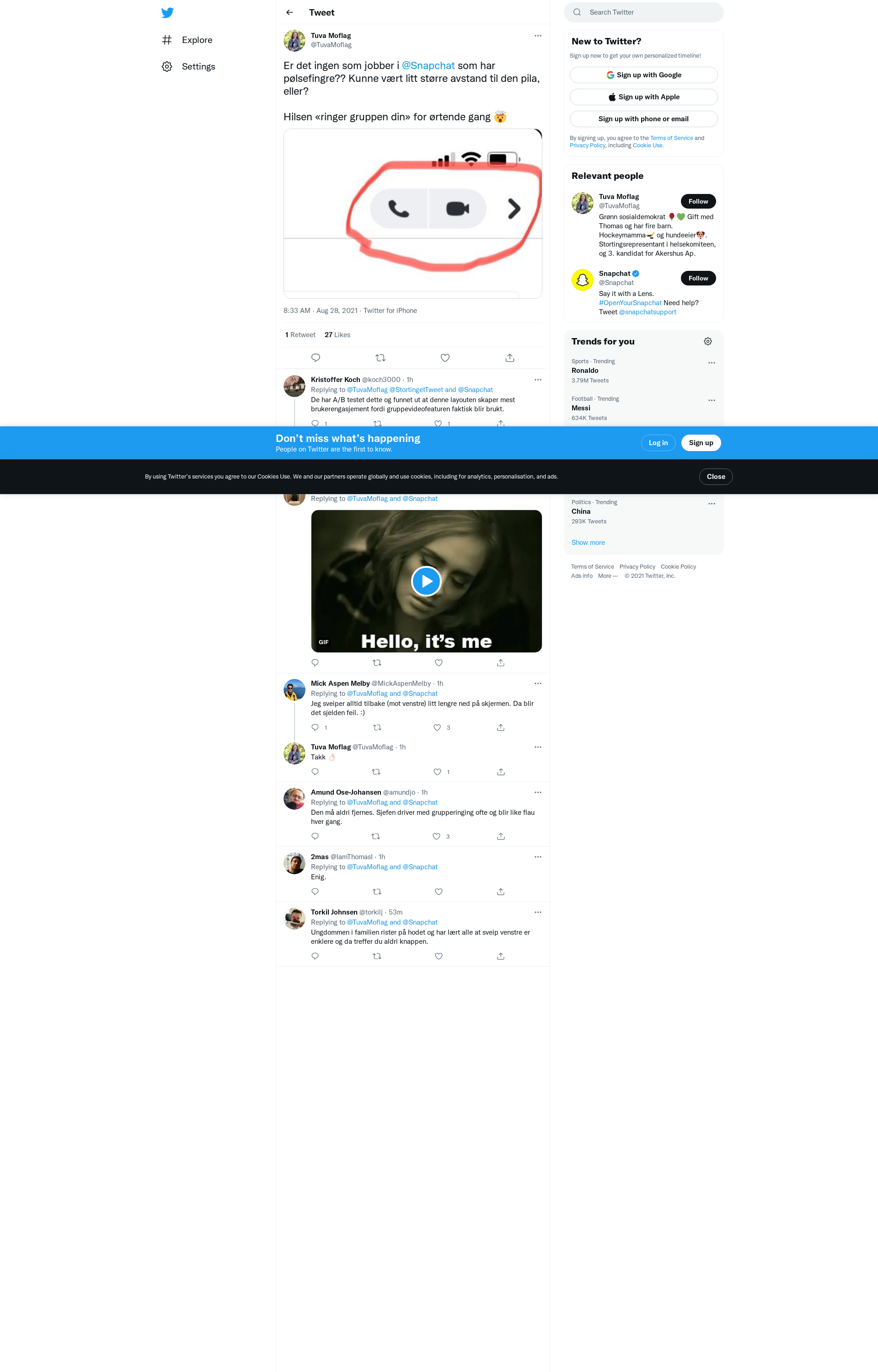Open more options on Amund Ose-Johansen's reply
This screenshot has width=878, height=1372.
click(x=538, y=793)
